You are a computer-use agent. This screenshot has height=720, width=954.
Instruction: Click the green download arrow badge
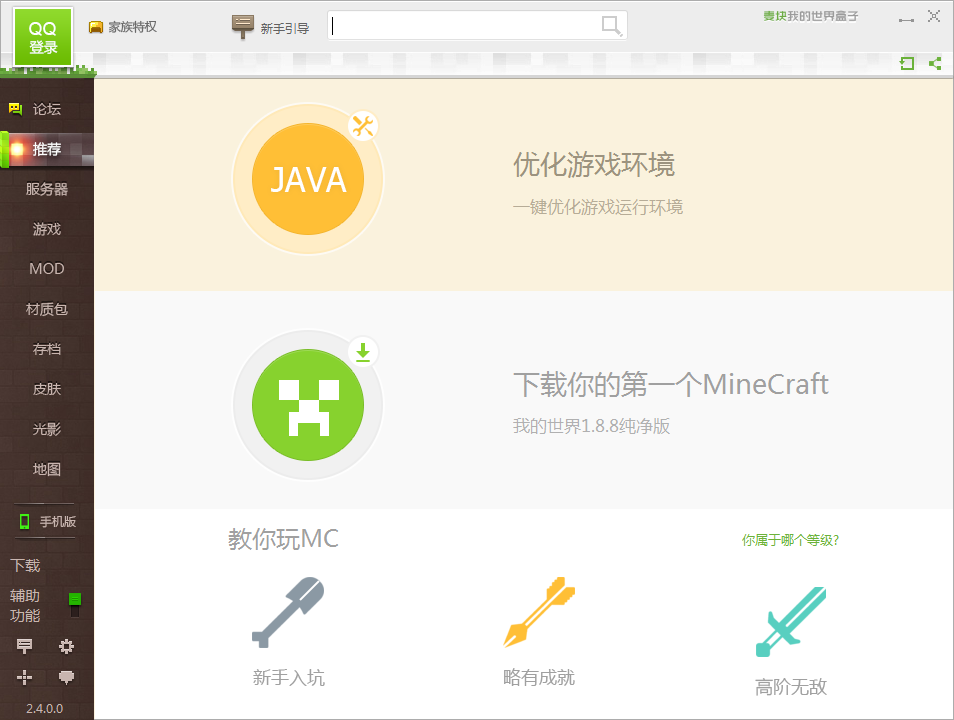363,352
